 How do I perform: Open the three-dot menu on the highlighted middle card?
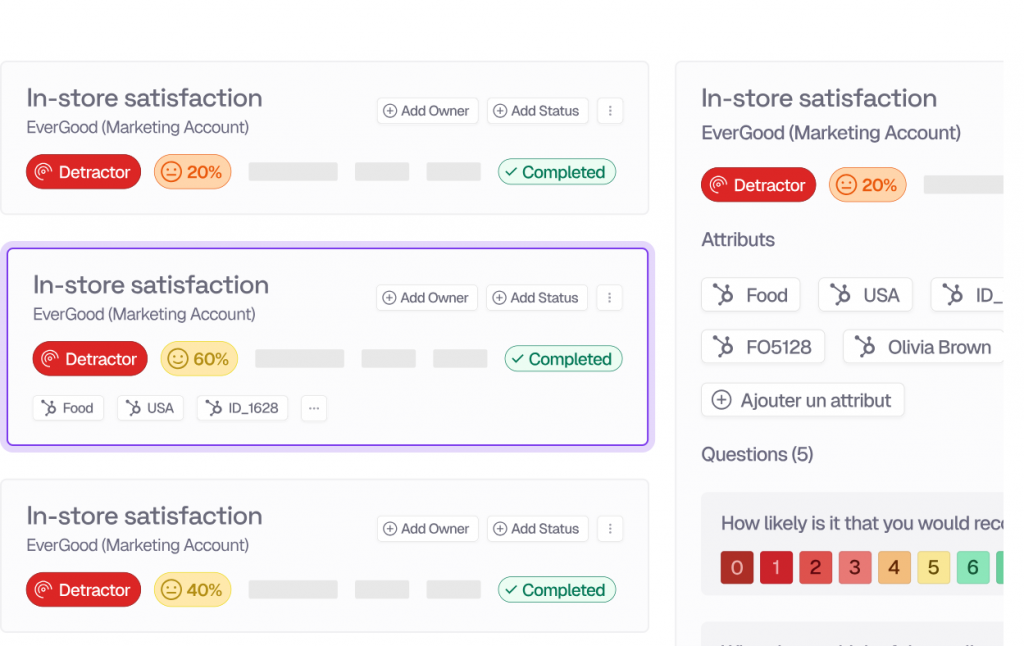click(609, 298)
